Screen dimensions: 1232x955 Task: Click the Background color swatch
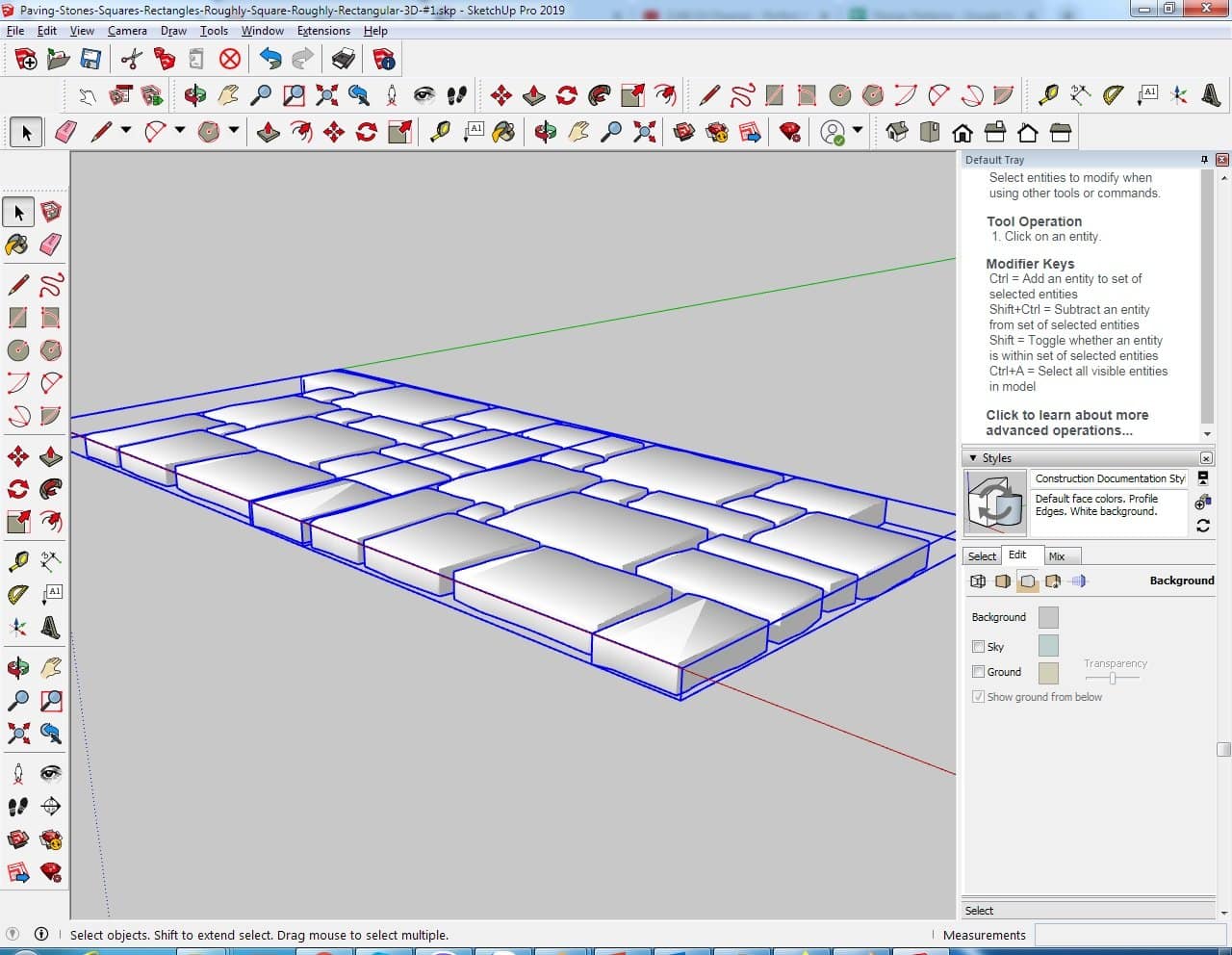pyautogui.click(x=1048, y=617)
